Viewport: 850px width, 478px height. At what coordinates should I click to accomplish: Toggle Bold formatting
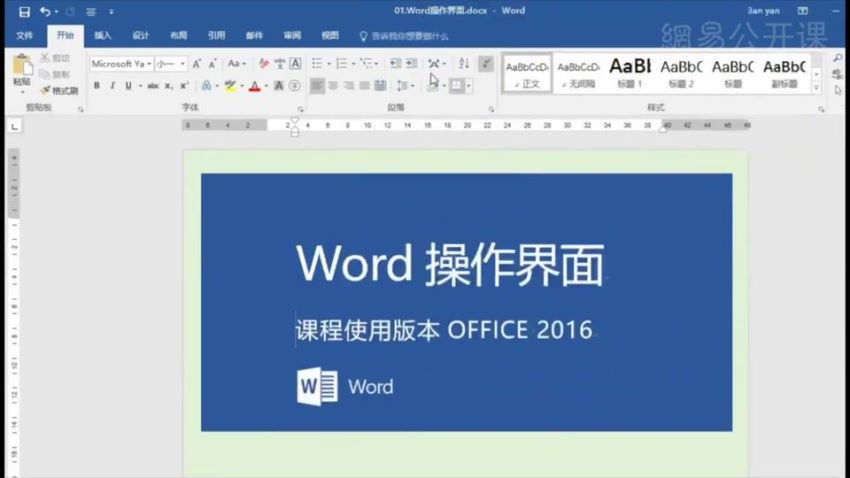click(96, 86)
